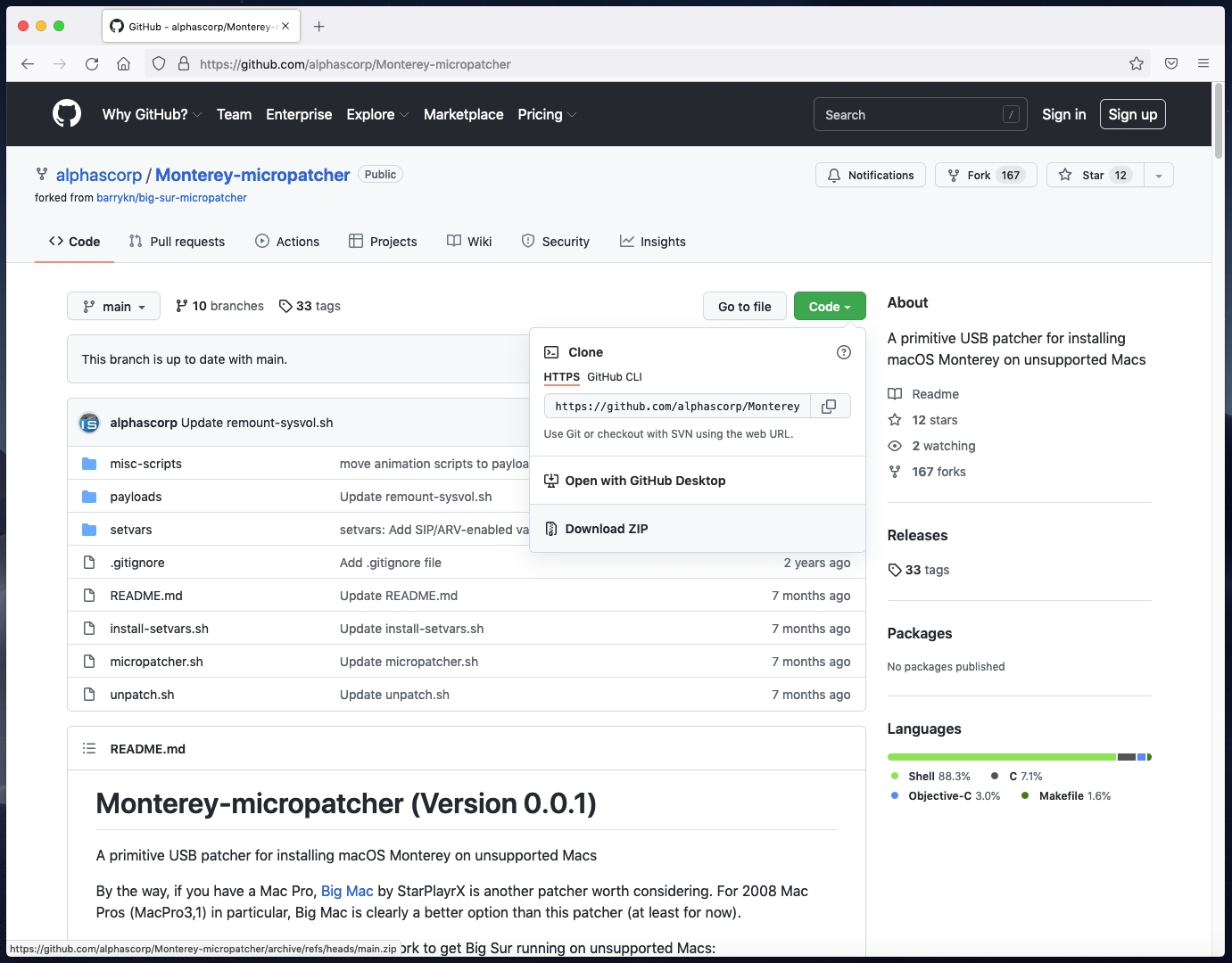Screen dimensions: 1232x963
Task: Open the Wiki tab
Action: pos(469,242)
